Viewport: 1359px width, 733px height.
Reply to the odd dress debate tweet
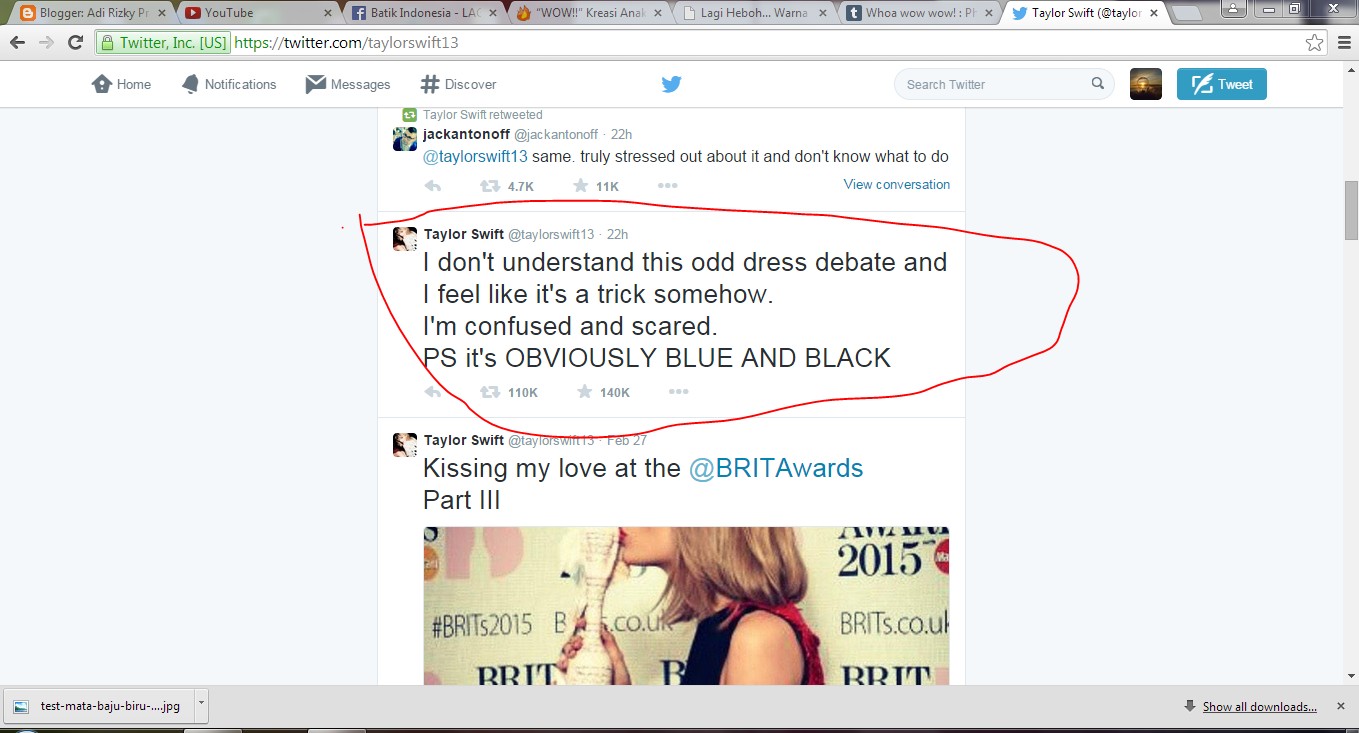tap(433, 392)
